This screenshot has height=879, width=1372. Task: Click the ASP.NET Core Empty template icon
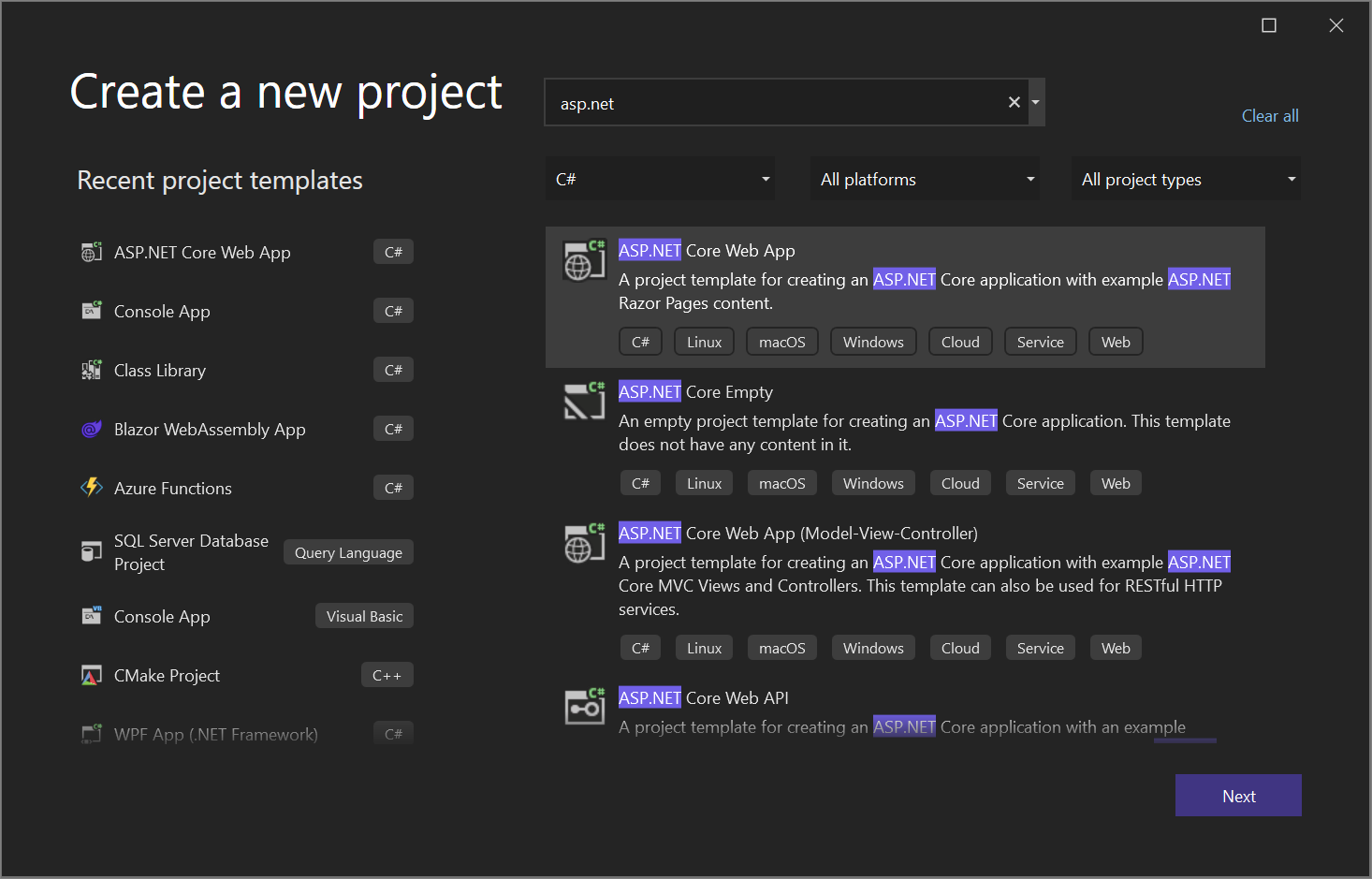583,400
